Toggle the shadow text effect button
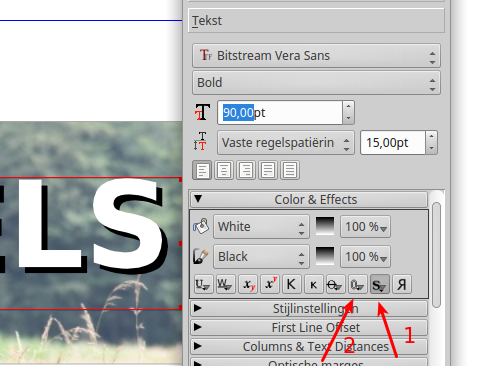The width and height of the screenshot is (478, 366). point(379,284)
